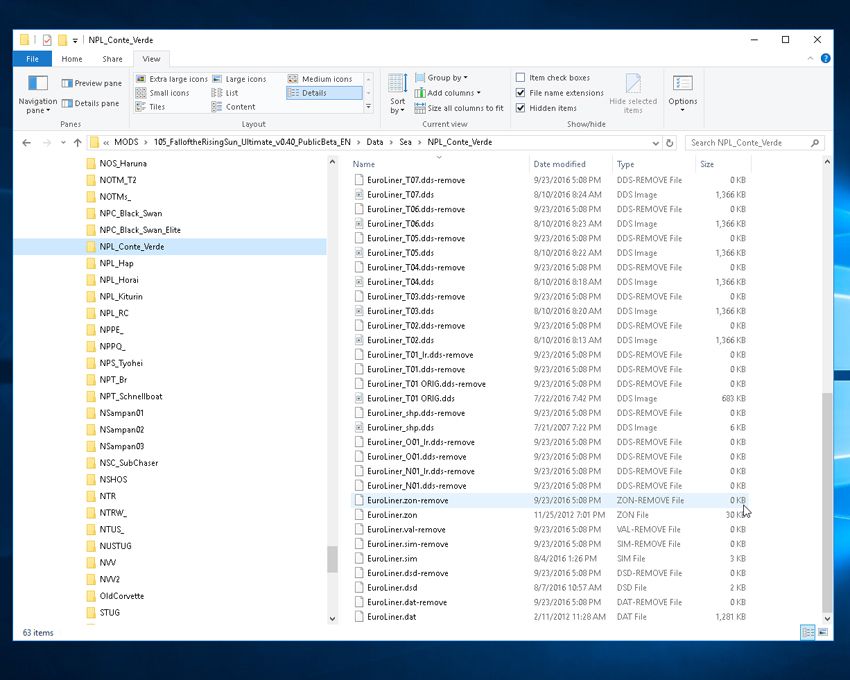Click the search magnifier icon
Viewport: 850px width, 680px height.
click(x=815, y=143)
